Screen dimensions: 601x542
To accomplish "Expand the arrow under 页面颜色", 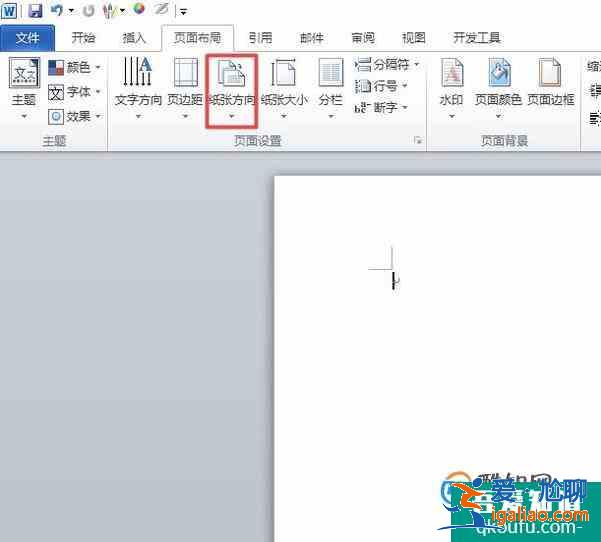I will point(498,116).
